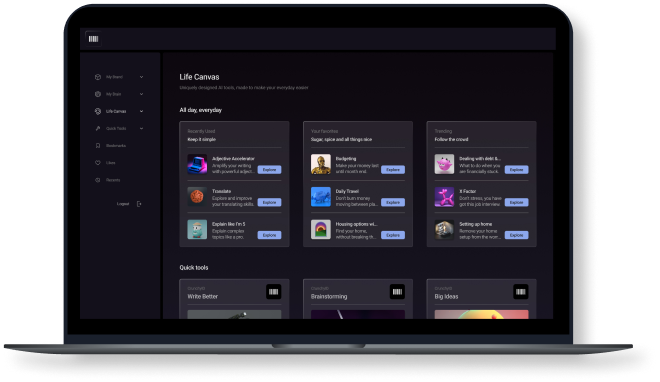Screen dimensions: 660x382
Task: Explore the Explain like I'm 5 tool
Action: (x=269, y=235)
